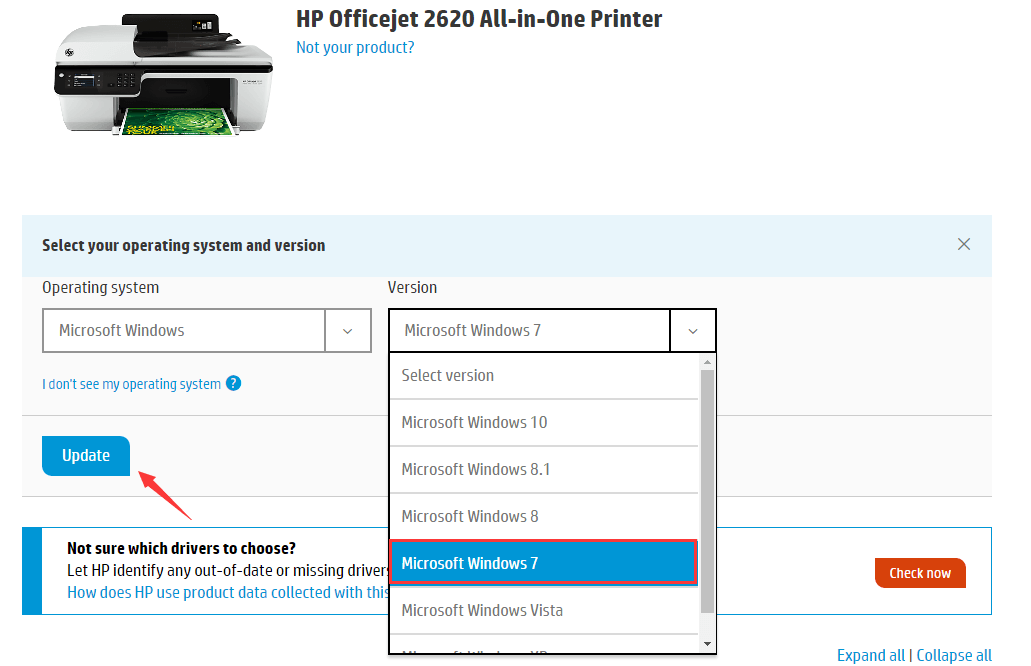Click the help question mark icon
Viewport: 1031px width, 666px height.
pyautogui.click(x=233, y=383)
